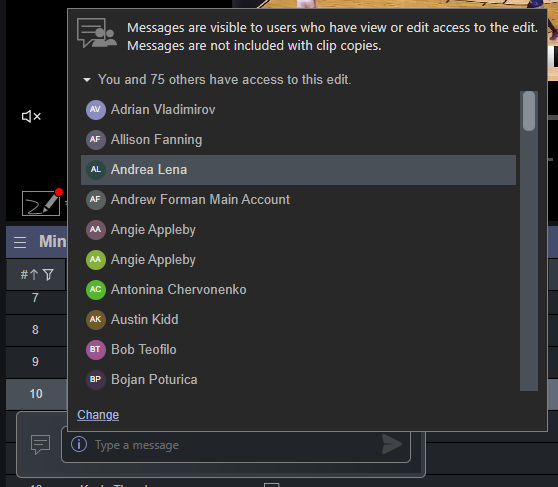Click Allison Fanning's AF avatar
This screenshot has height=487, width=558.
(95, 140)
